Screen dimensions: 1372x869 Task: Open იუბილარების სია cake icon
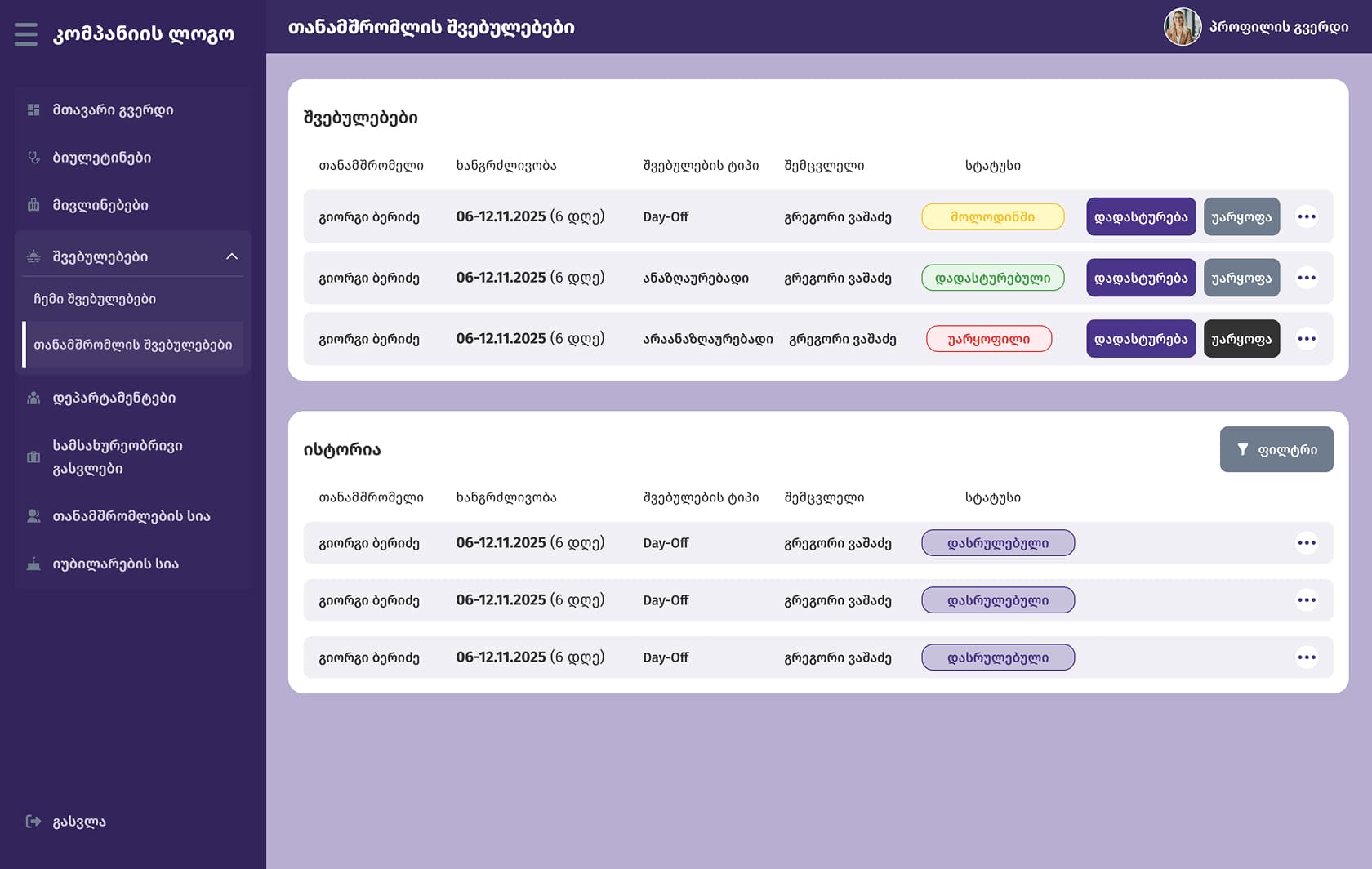33,563
